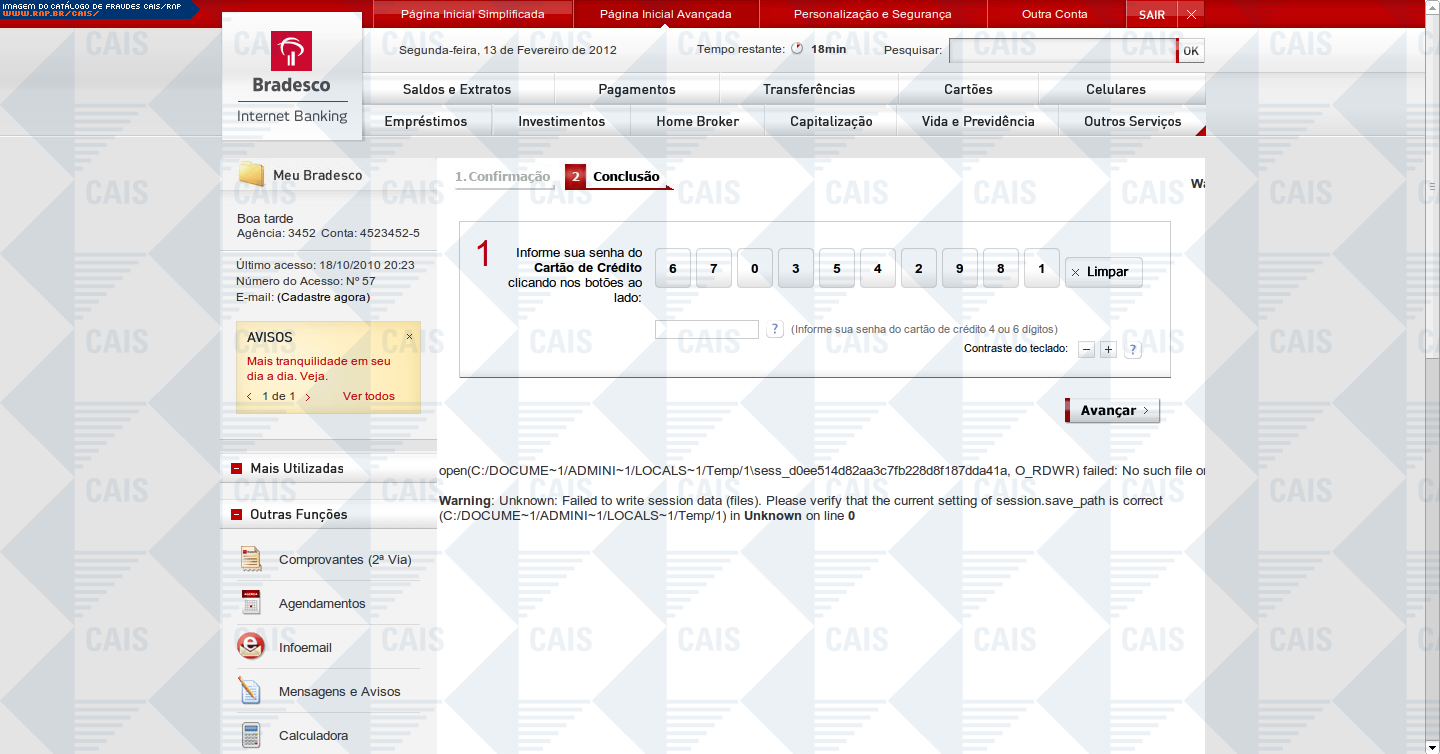The width and height of the screenshot is (1440, 754).
Task: Click the help question mark beside password field
Action: click(x=774, y=329)
